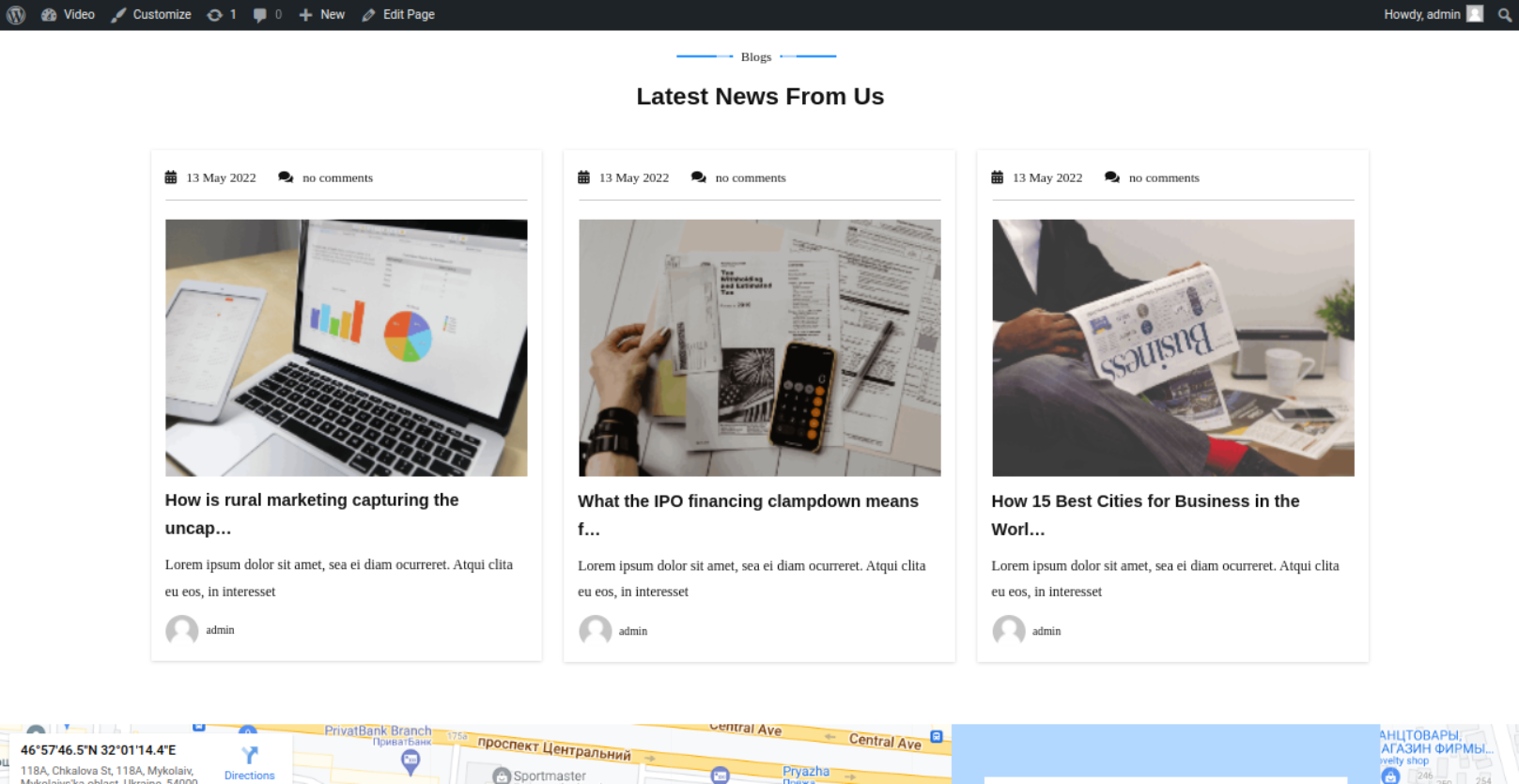Open the comments bubble icon in admin bar
This screenshot has width=1519, height=784.
tap(267, 14)
